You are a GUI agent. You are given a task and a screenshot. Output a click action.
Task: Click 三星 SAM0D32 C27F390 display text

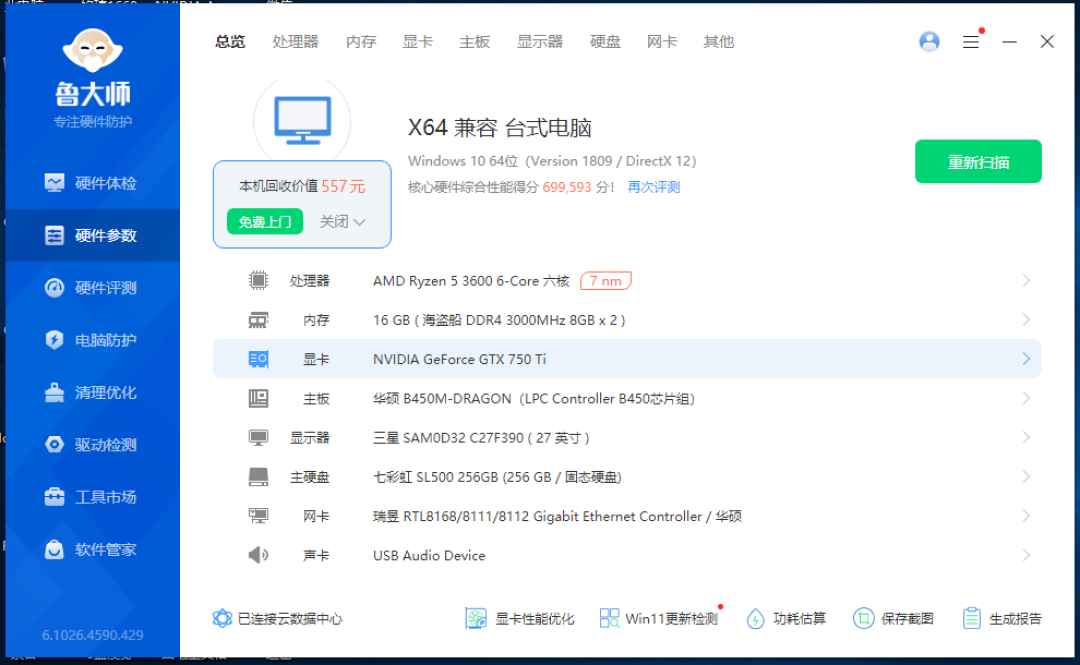[481, 438]
